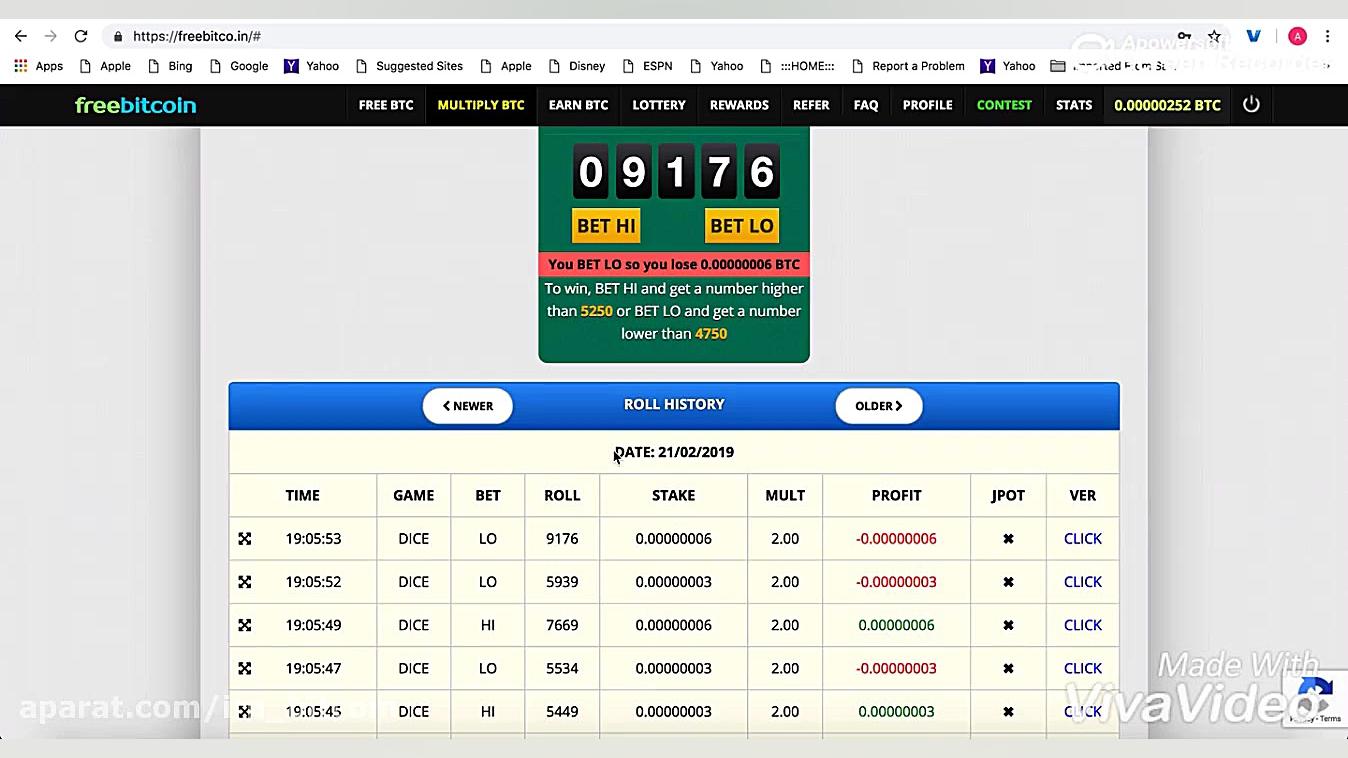This screenshot has height=758, width=1348.
Task: Click the power logout icon
Action: (x=1251, y=104)
